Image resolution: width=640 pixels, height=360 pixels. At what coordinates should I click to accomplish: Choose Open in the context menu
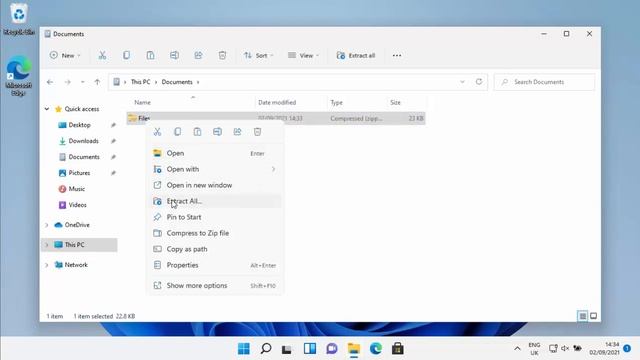[215, 153]
